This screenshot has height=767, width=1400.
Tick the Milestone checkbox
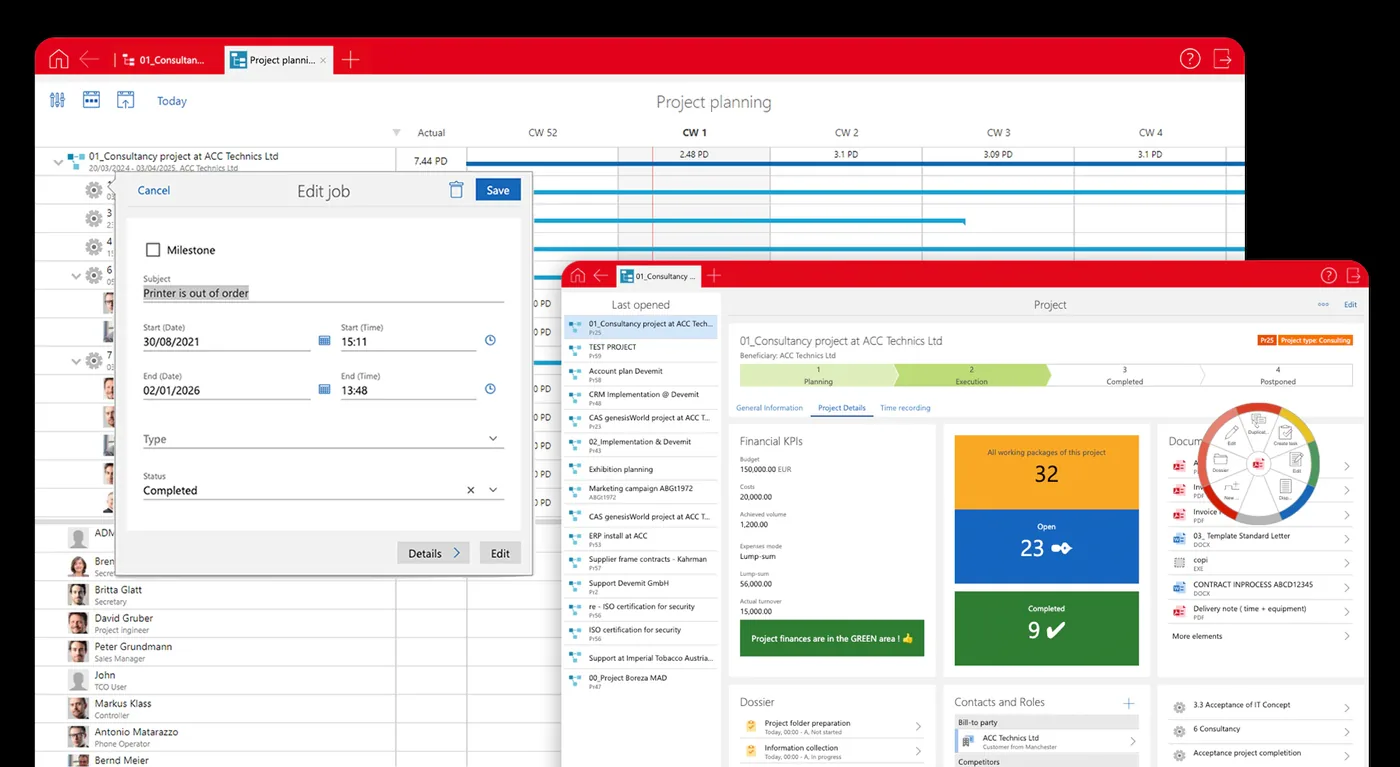(x=153, y=250)
